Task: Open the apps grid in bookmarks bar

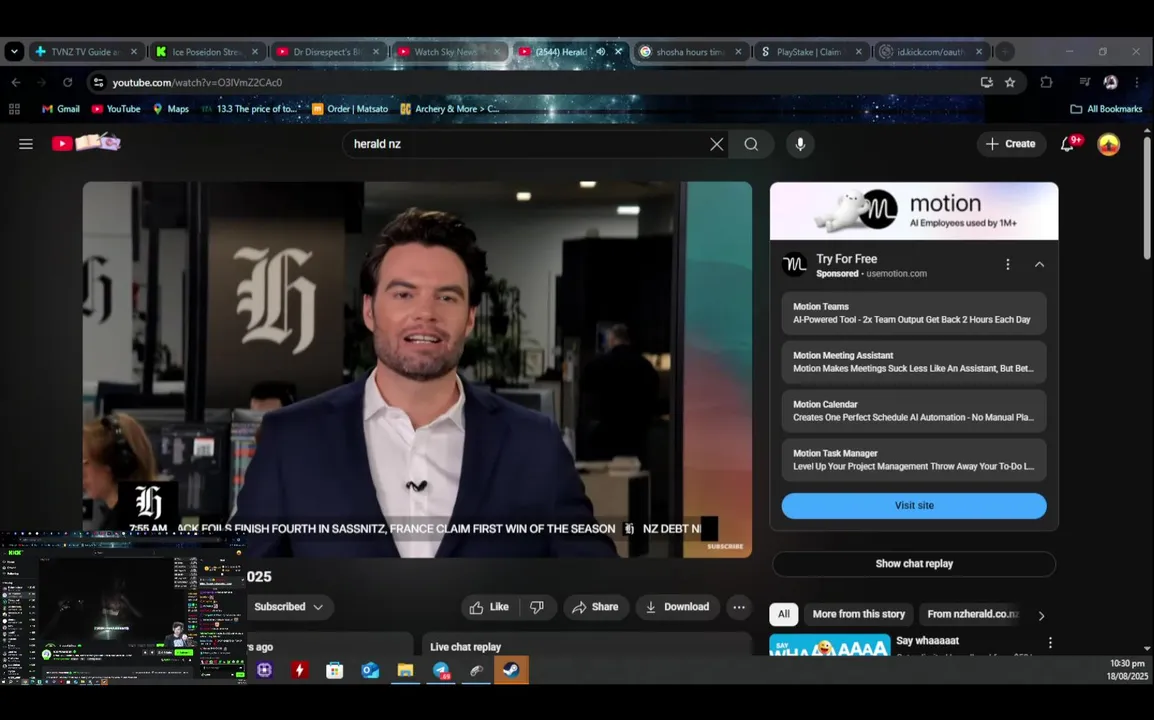Action: [x=14, y=109]
